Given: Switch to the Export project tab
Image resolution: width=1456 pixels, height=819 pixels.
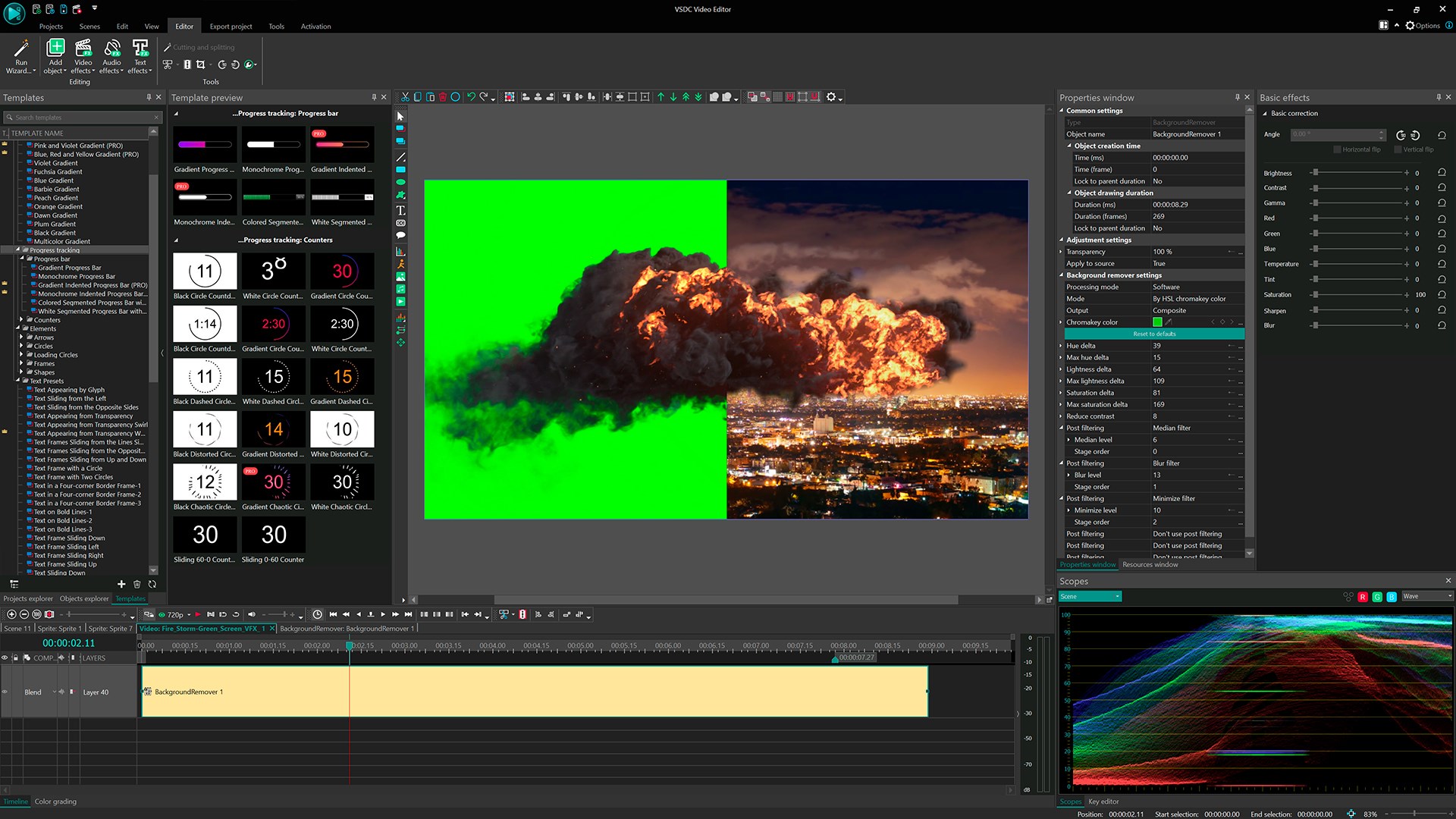Looking at the screenshot, I should tap(231, 26).
